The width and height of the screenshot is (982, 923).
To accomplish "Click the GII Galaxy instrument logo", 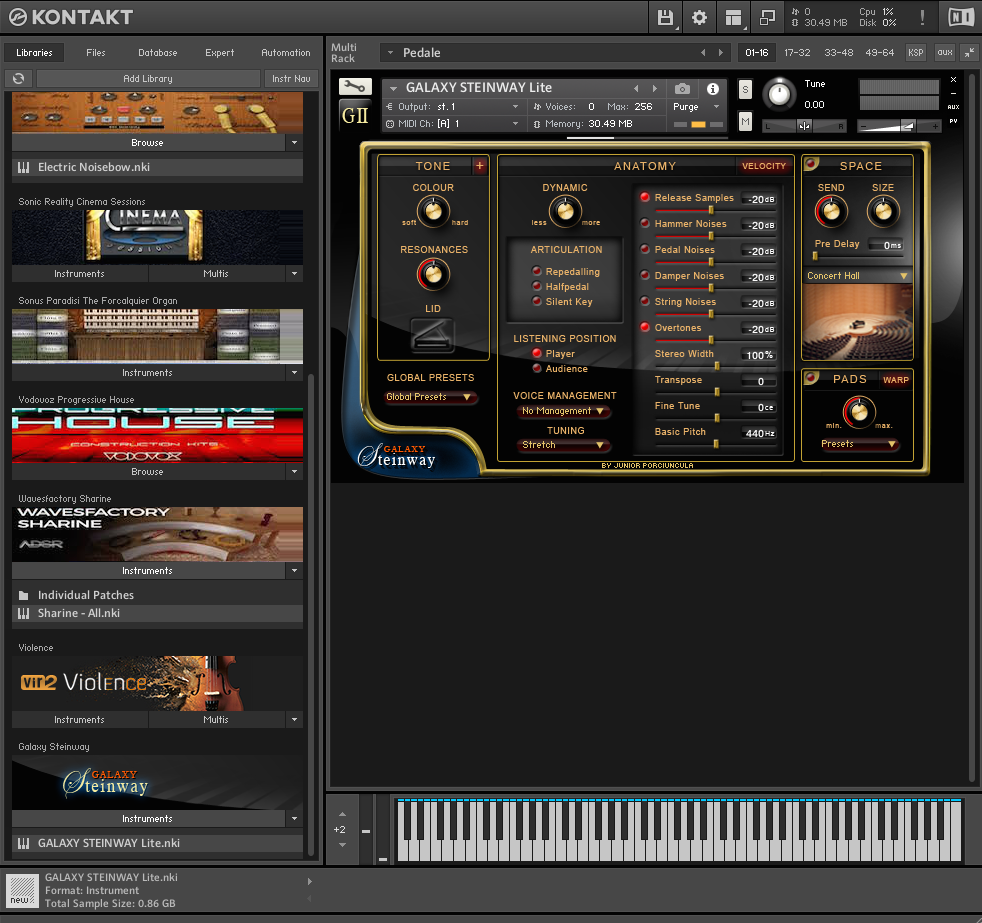I will (x=355, y=116).
